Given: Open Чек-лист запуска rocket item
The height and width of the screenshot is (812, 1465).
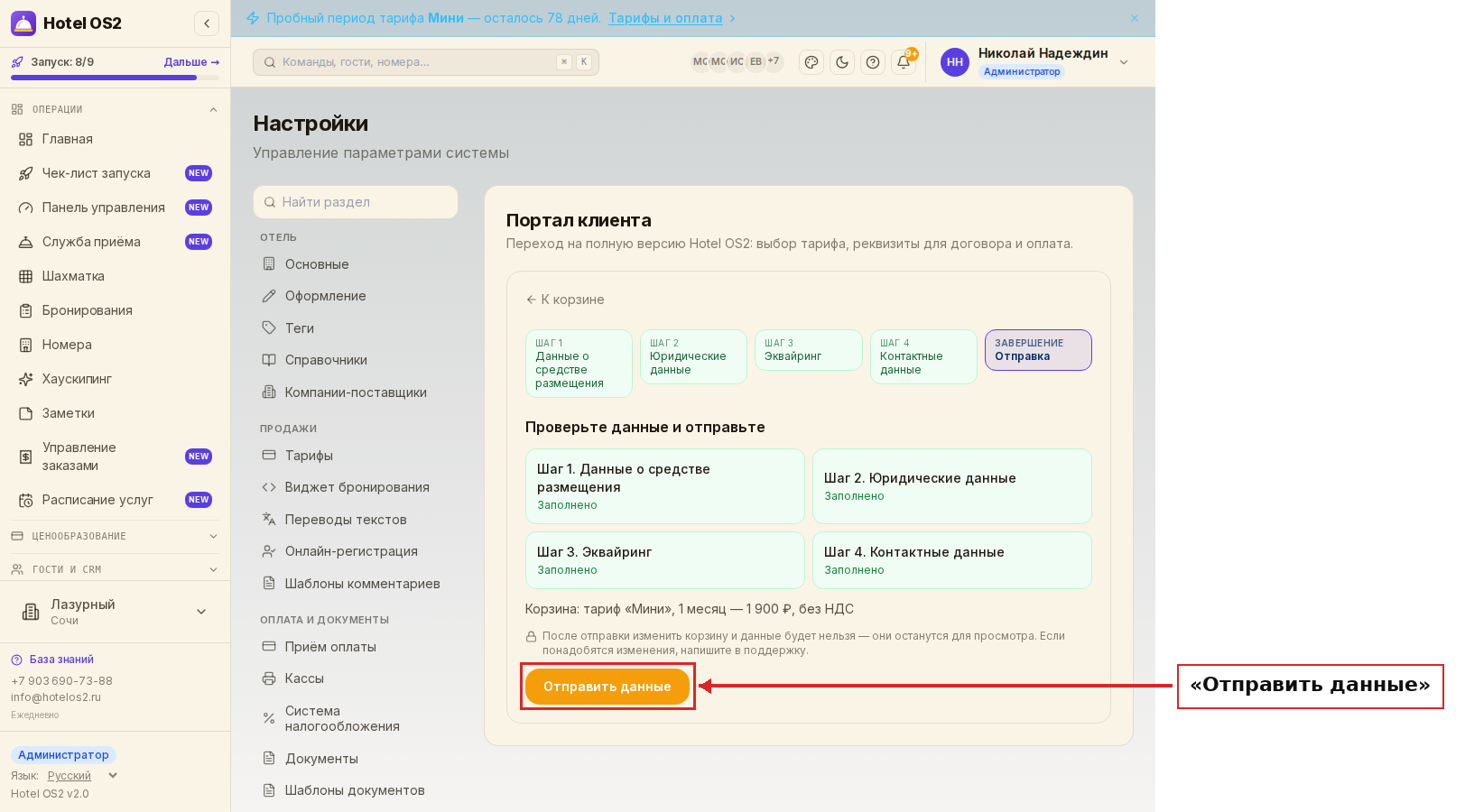Looking at the screenshot, I should pyautogui.click(x=116, y=173).
